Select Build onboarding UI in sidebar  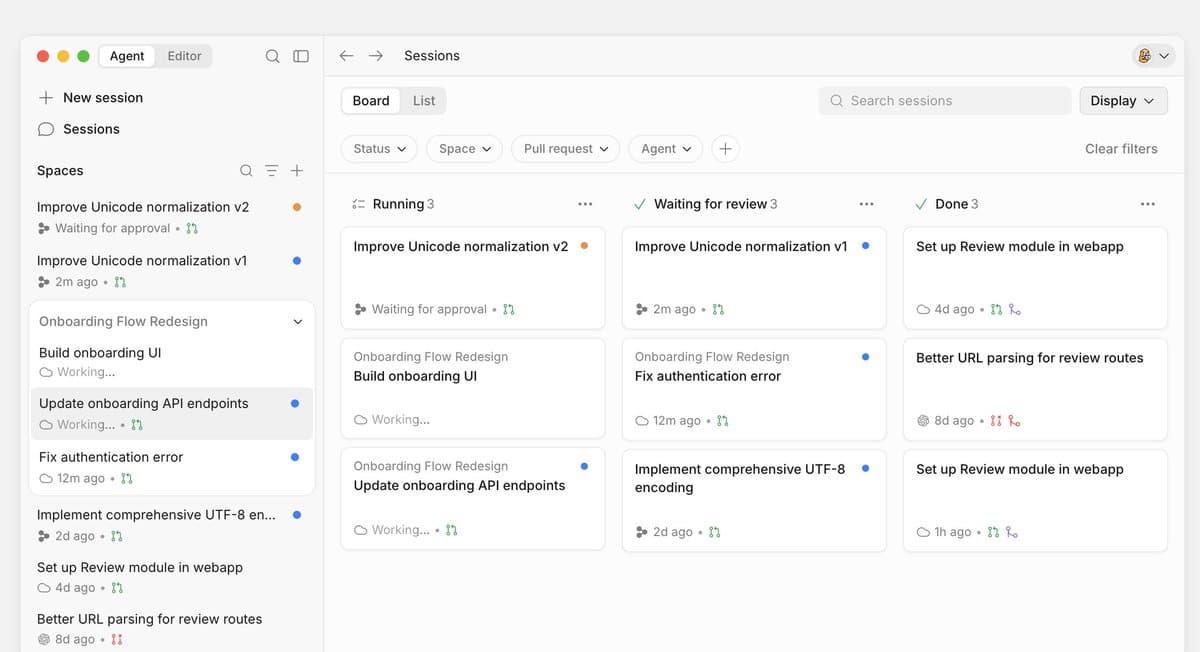click(171, 362)
